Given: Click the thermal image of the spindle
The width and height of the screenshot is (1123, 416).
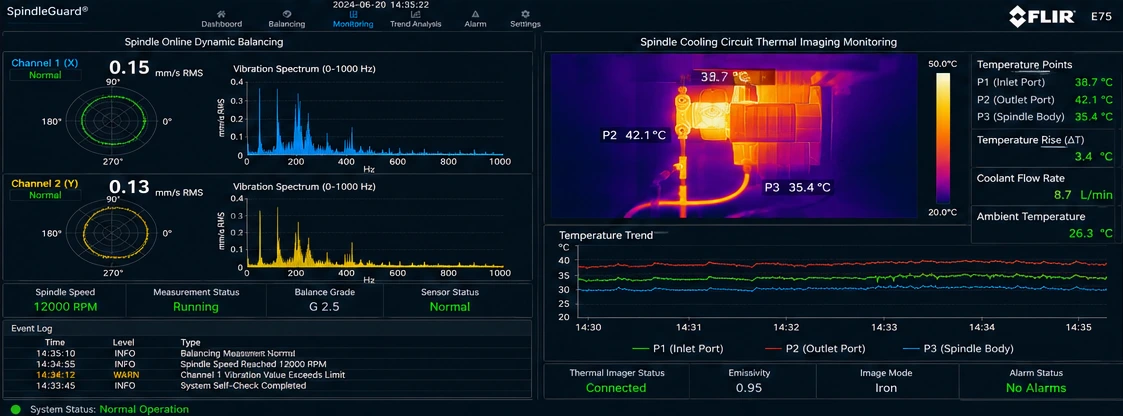Looking at the screenshot, I should click(733, 136).
